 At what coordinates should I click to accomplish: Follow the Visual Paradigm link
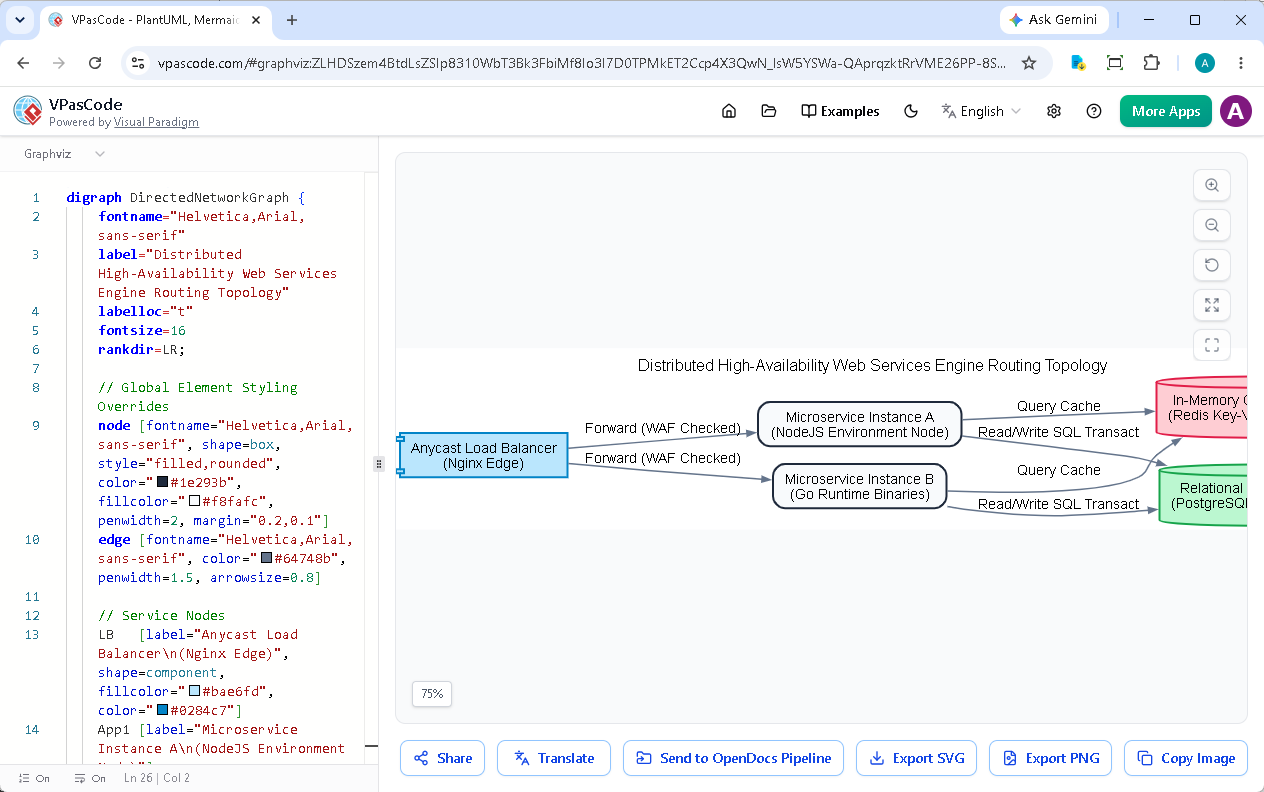tap(156, 122)
